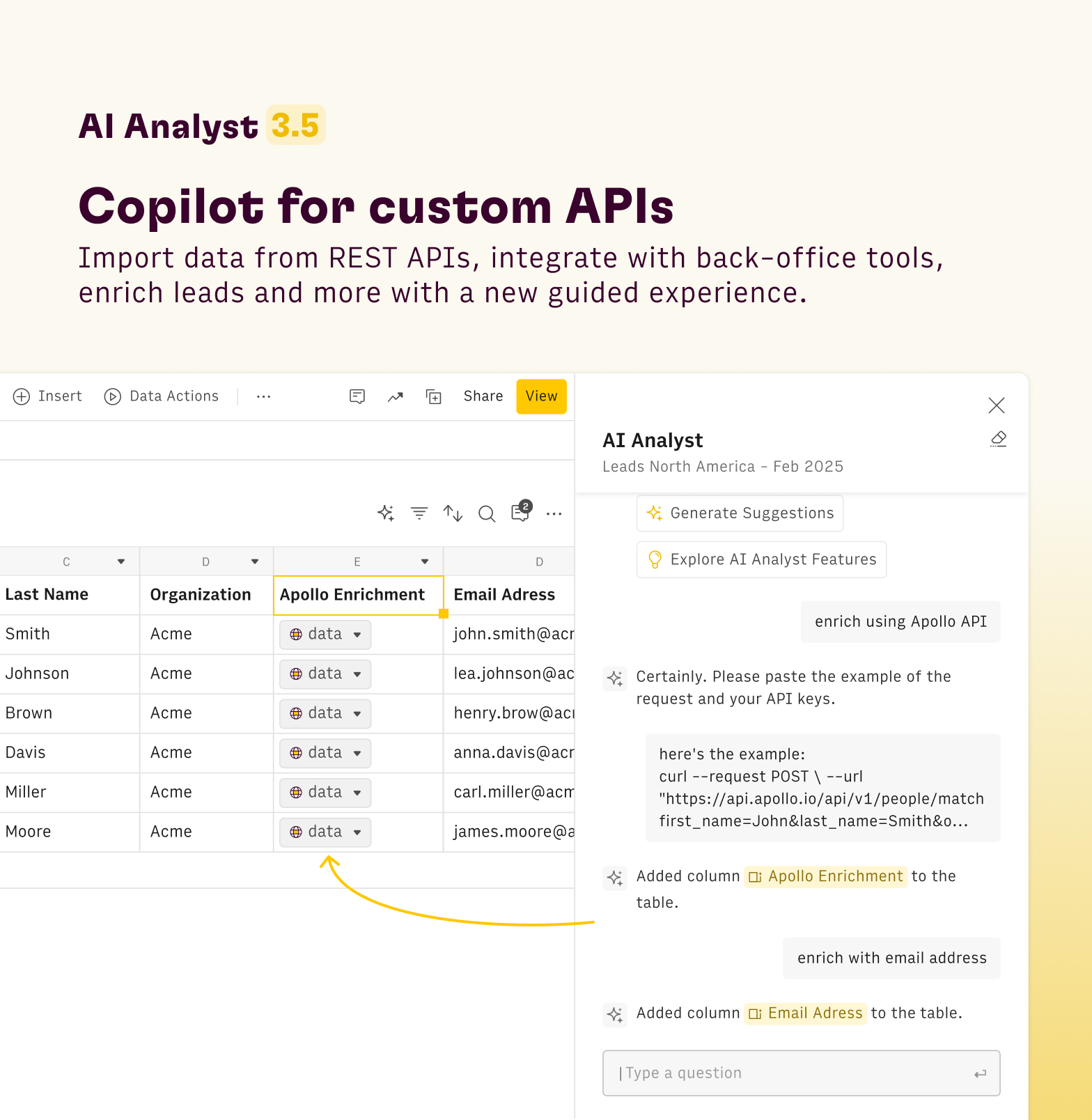This screenshot has width=1092, height=1120.
Task: Select the anna.davis email cell
Action: click(x=509, y=754)
